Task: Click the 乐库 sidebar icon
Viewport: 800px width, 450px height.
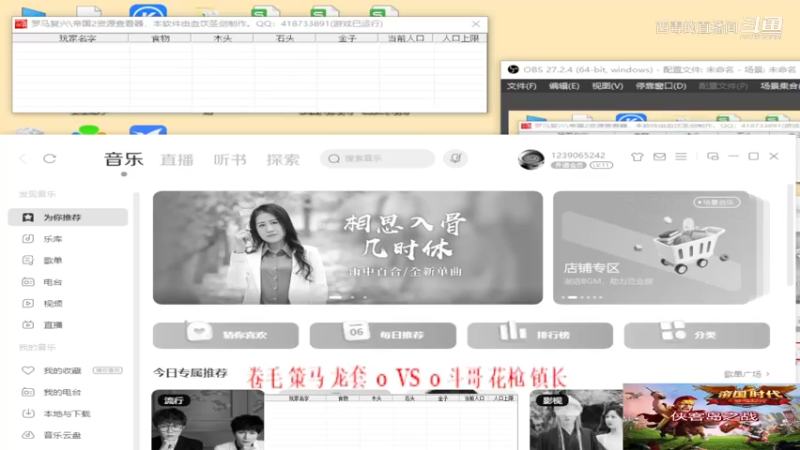Action: click(28, 239)
